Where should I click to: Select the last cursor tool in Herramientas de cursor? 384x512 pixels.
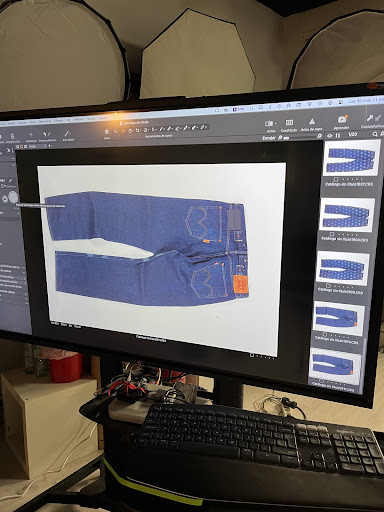coord(203,127)
